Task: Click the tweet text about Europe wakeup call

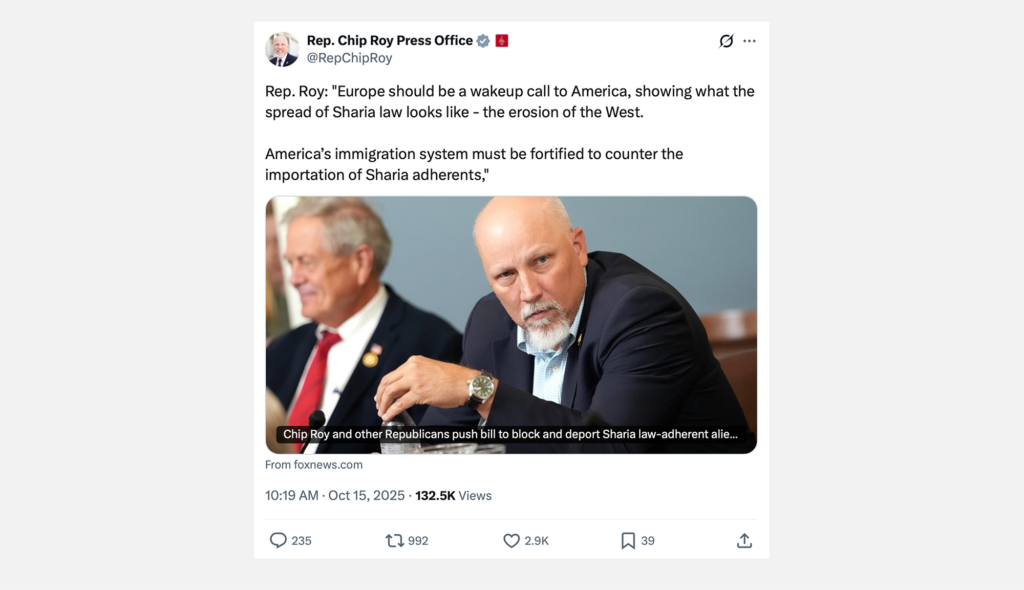Action: [509, 102]
